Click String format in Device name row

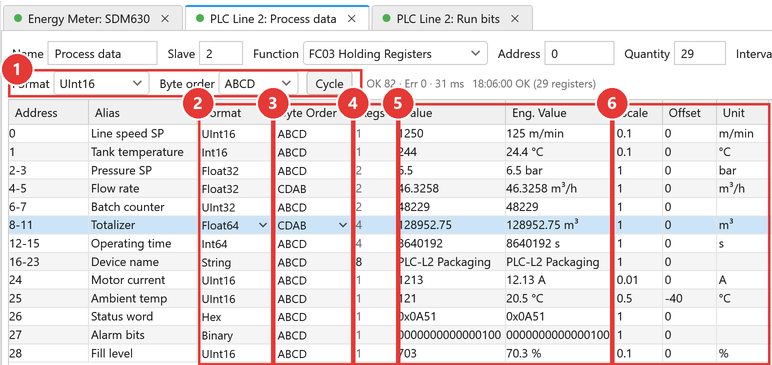click(236, 262)
